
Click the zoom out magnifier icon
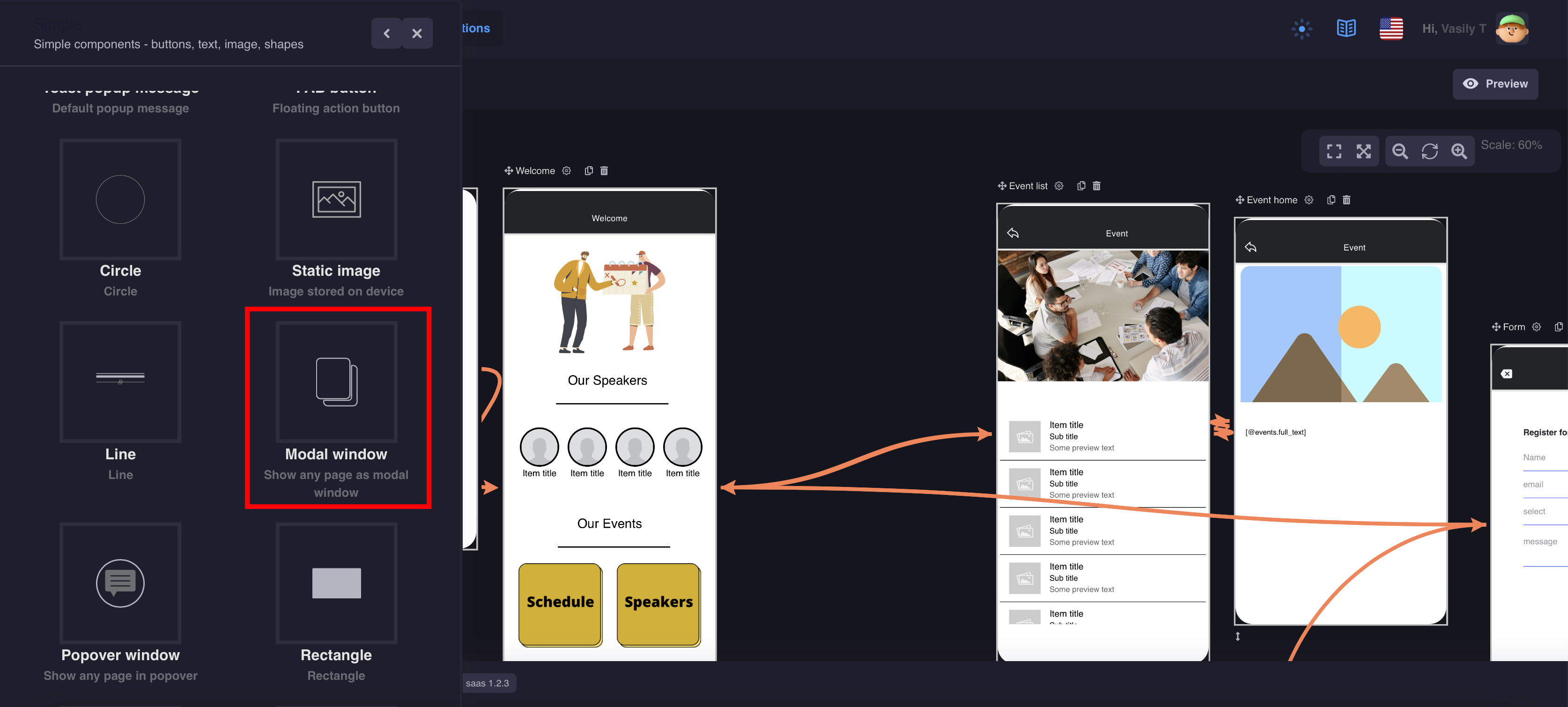(1399, 152)
